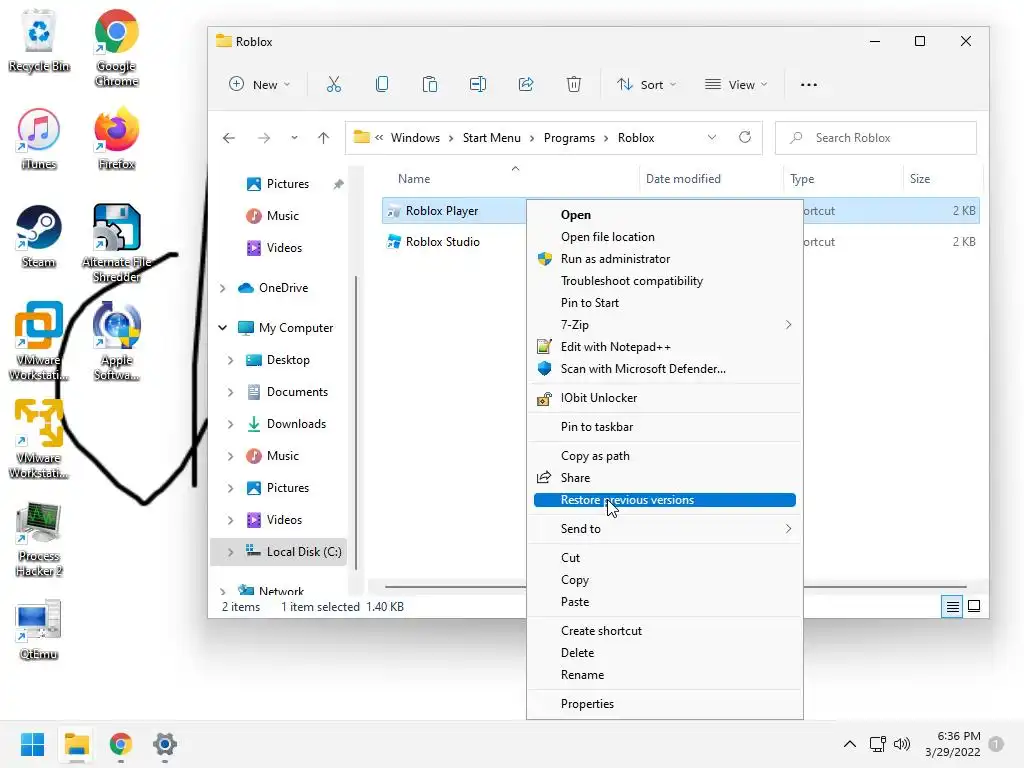Open Apple Software Update shortcut
Screen dimensions: 1024x768
(116, 341)
